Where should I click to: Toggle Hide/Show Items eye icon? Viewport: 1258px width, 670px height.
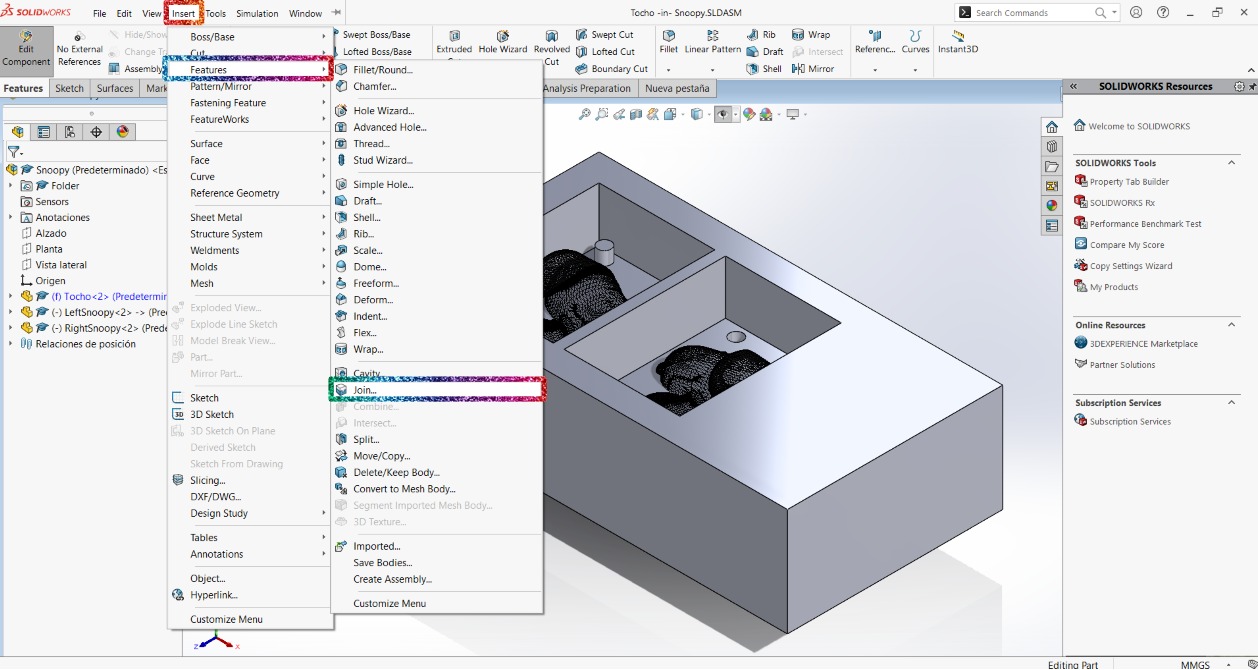pos(724,114)
